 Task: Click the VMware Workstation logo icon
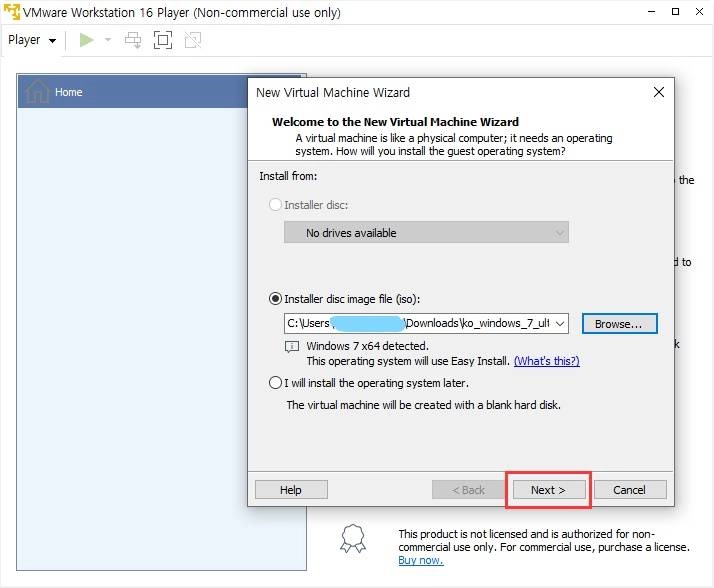(x=12, y=12)
